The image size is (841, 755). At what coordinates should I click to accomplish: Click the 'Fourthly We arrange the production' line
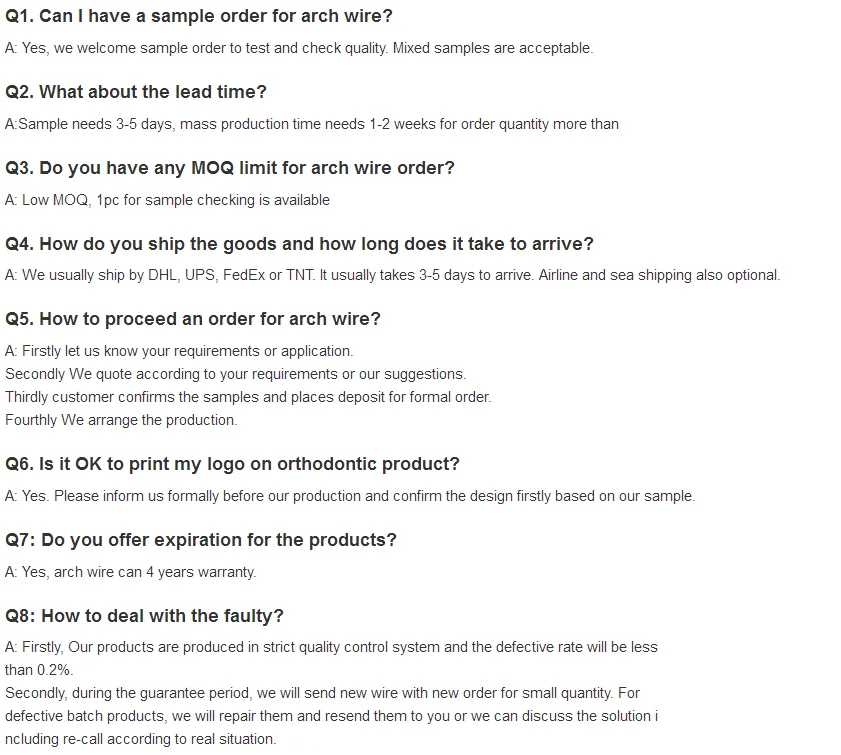121,420
